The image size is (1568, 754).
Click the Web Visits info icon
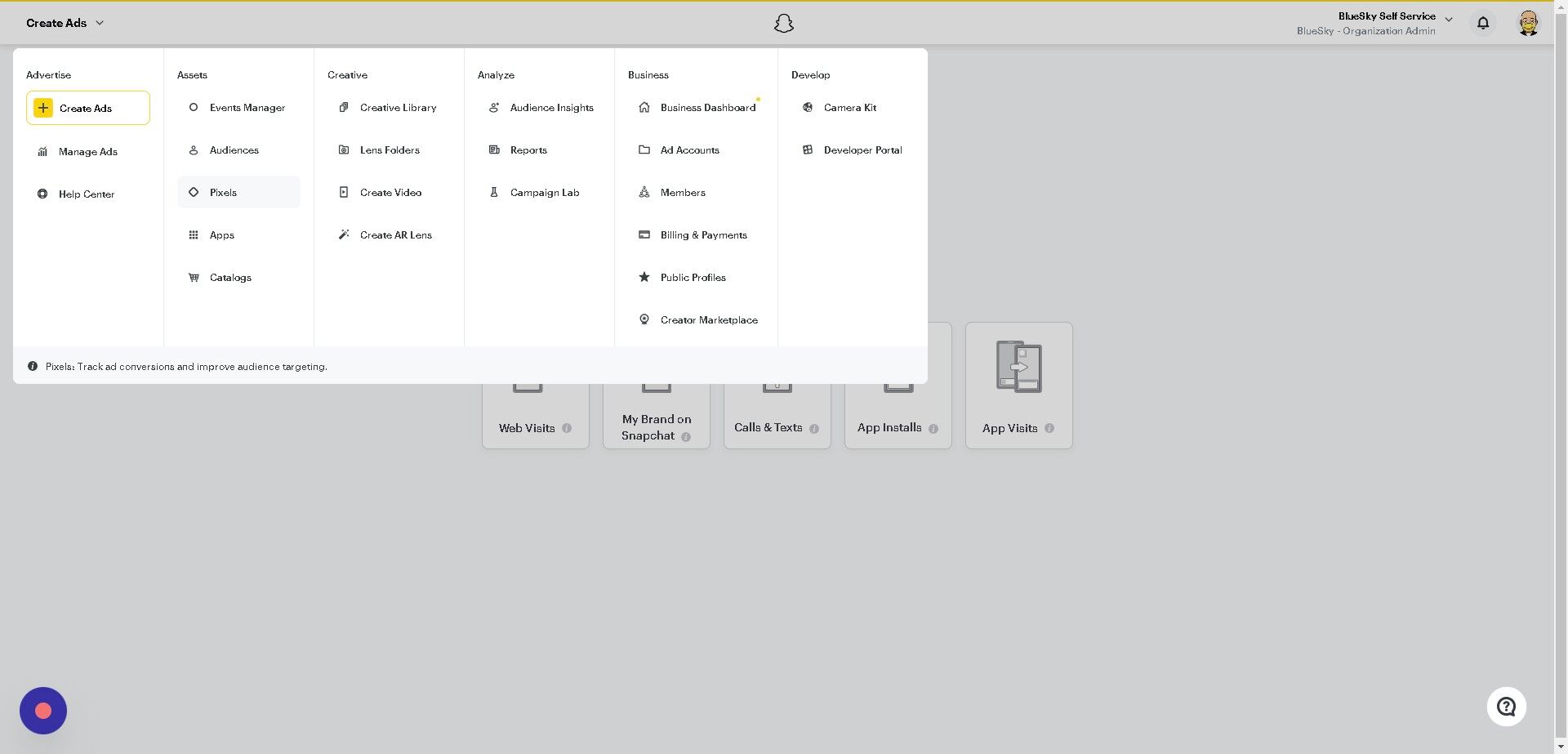pyautogui.click(x=567, y=429)
